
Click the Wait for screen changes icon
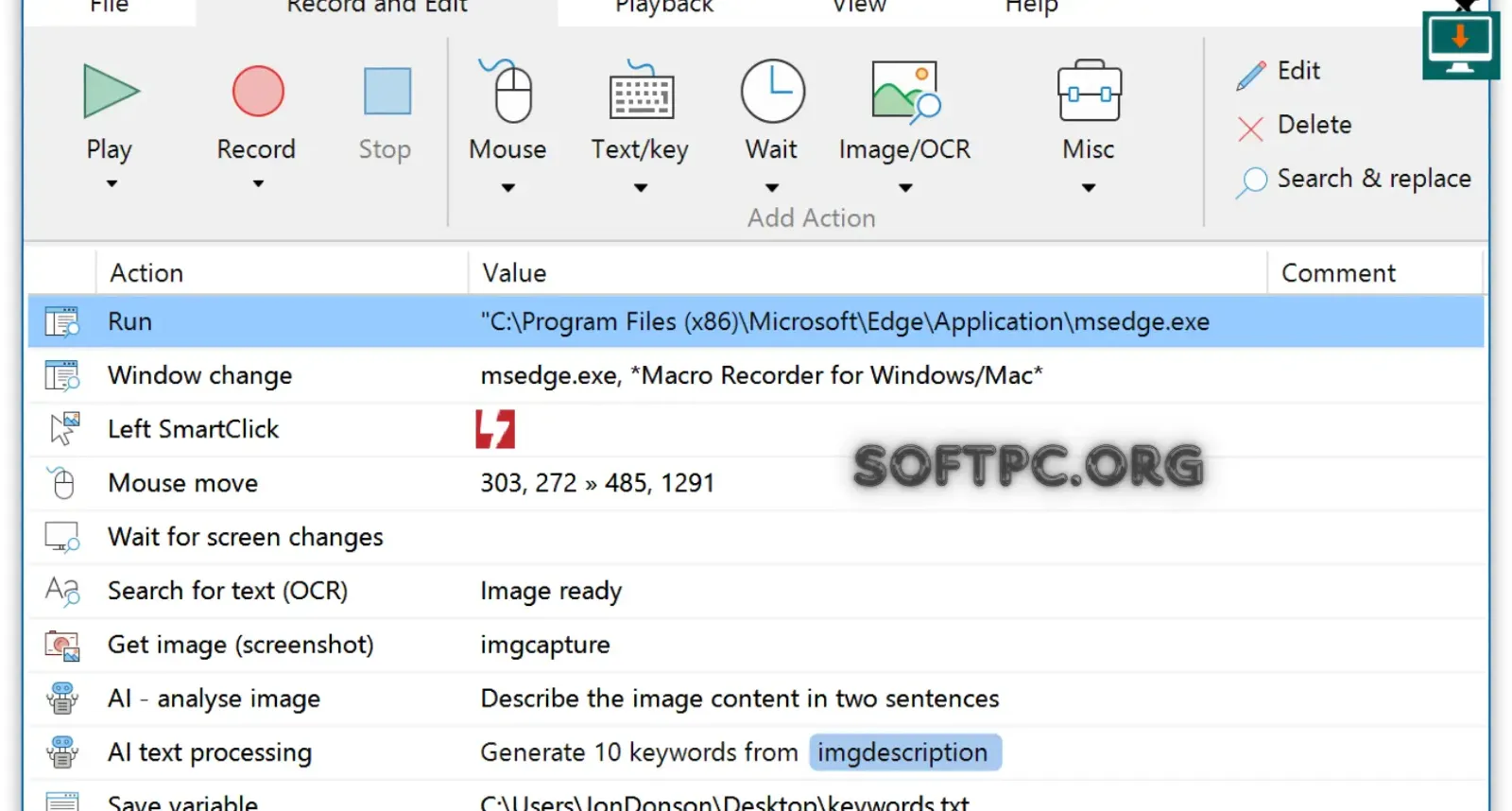pyautogui.click(x=62, y=537)
